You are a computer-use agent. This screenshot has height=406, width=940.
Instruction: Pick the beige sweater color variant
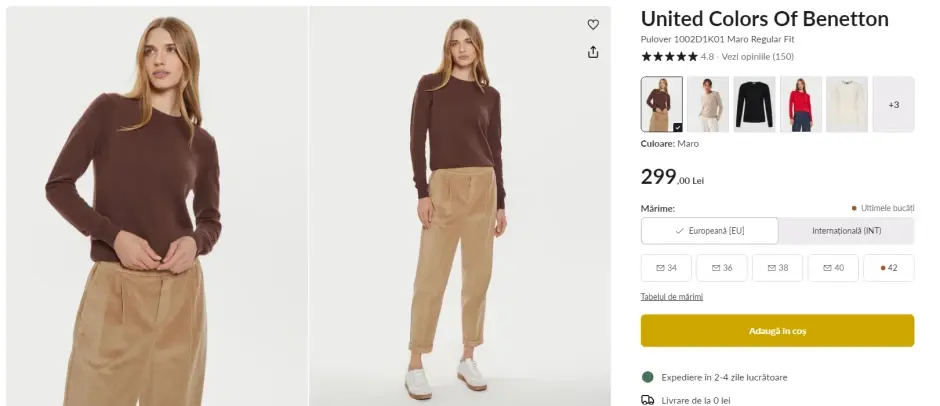pyautogui.click(x=708, y=104)
